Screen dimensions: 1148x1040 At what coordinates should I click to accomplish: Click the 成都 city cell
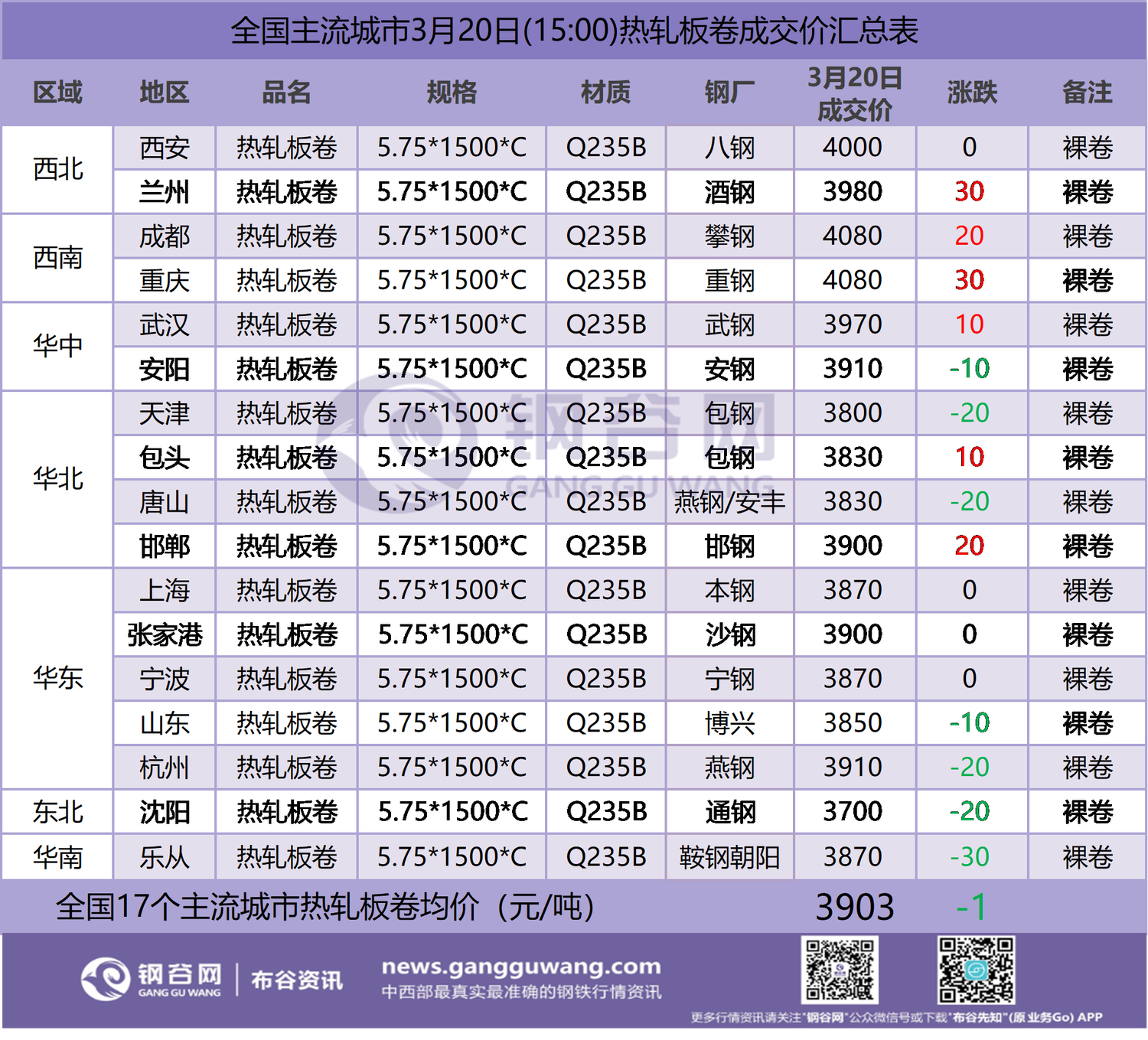point(165,236)
